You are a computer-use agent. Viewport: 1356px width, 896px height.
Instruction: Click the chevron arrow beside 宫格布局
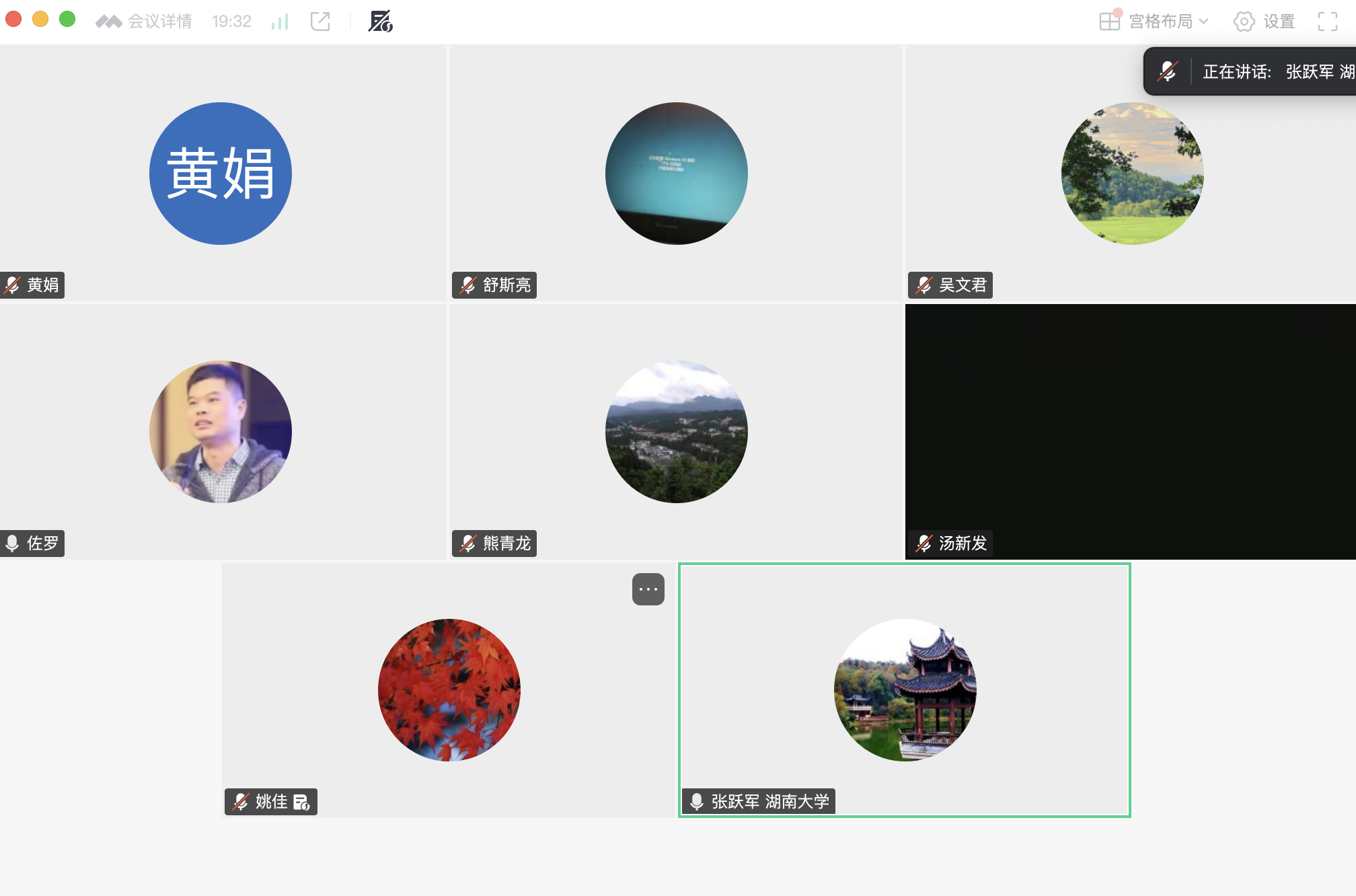point(1204,22)
